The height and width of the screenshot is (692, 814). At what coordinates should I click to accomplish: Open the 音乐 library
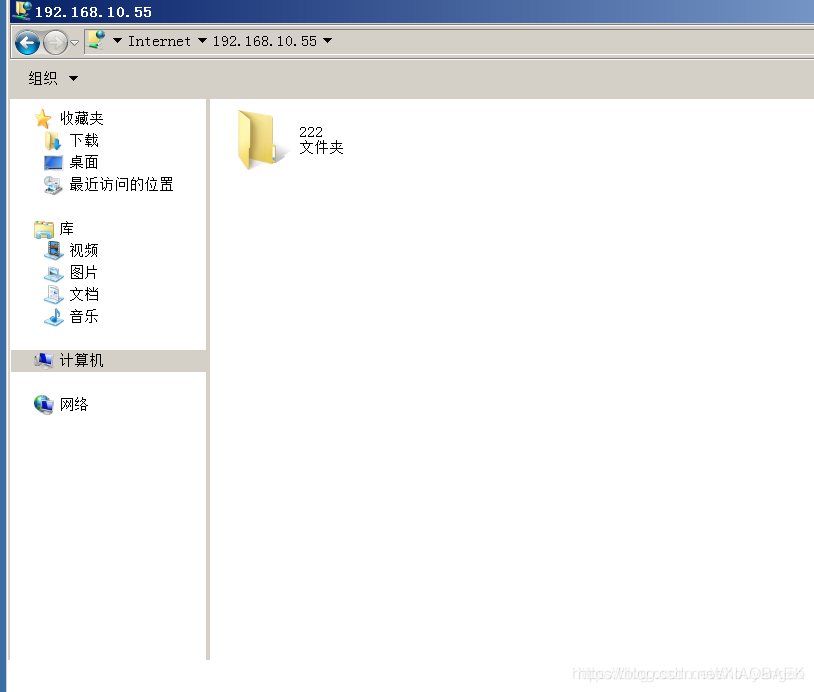tap(84, 316)
